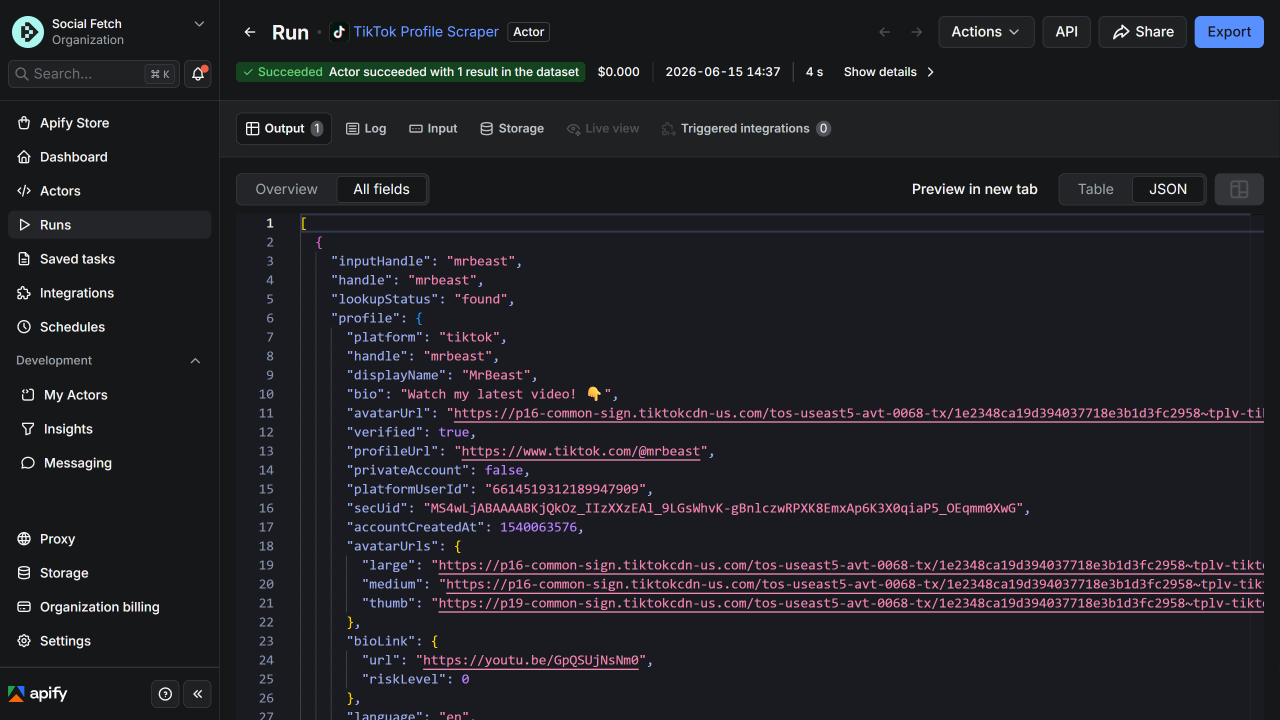Click the API button

[x=1067, y=32]
